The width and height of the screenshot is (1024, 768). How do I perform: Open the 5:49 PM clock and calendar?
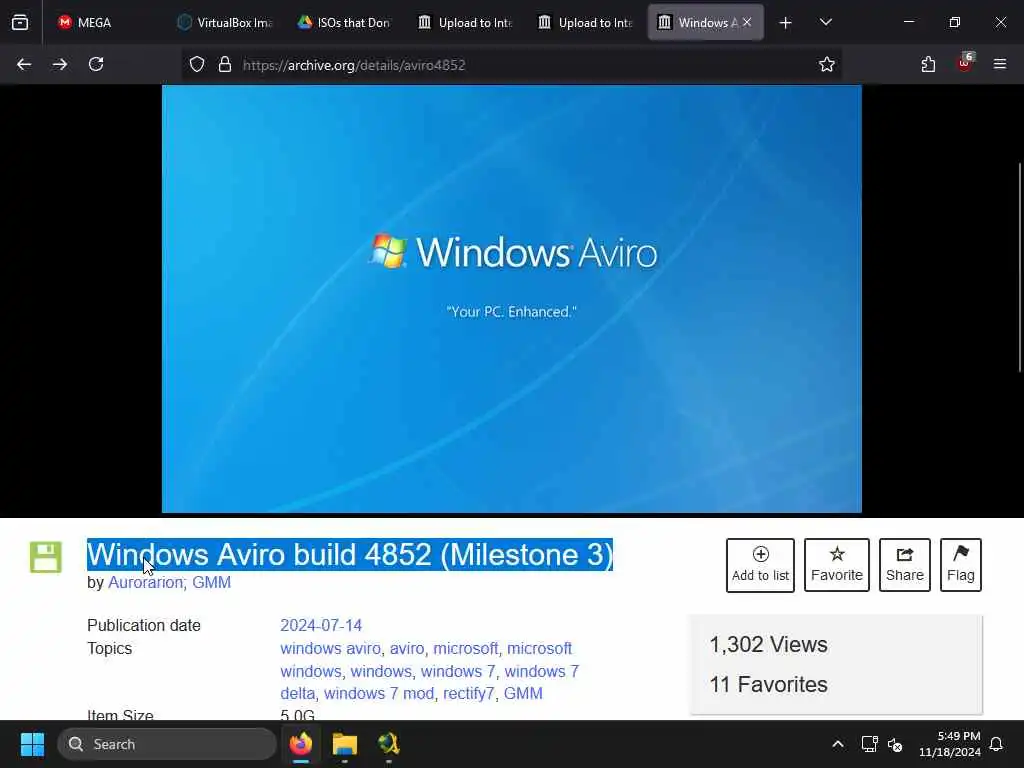950,744
